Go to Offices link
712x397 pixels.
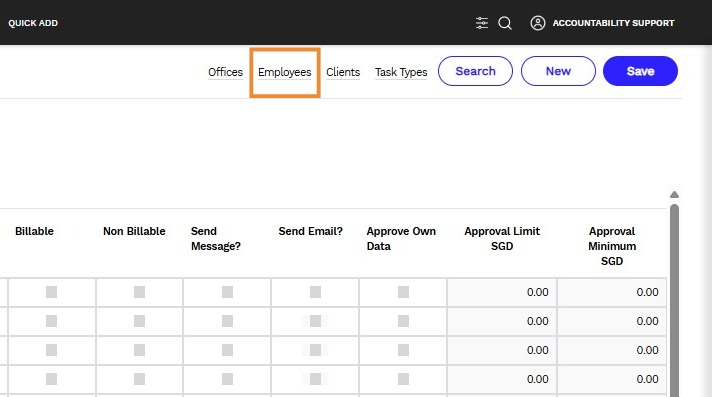pos(225,72)
